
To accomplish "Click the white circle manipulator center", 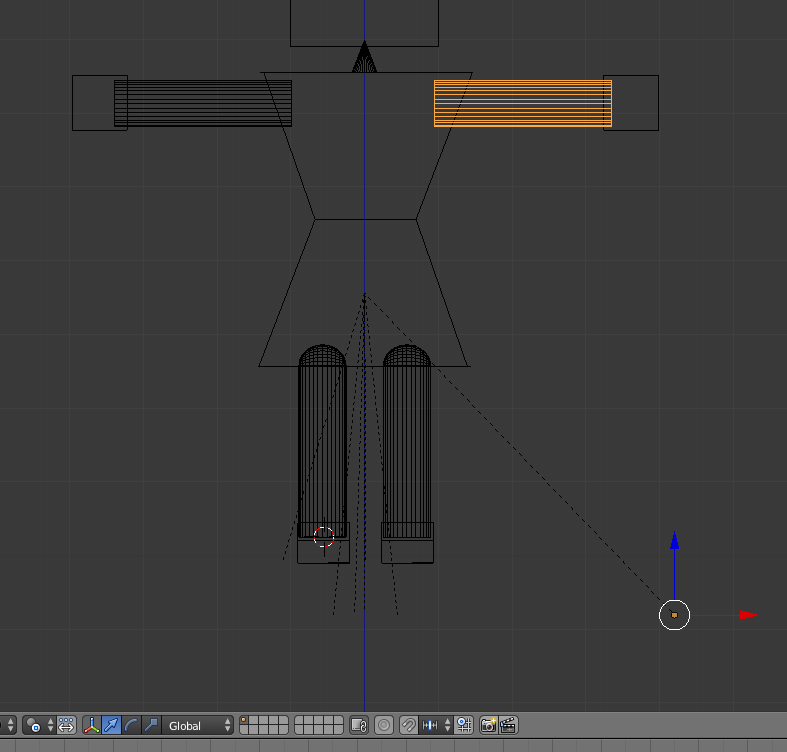I will click(675, 615).
